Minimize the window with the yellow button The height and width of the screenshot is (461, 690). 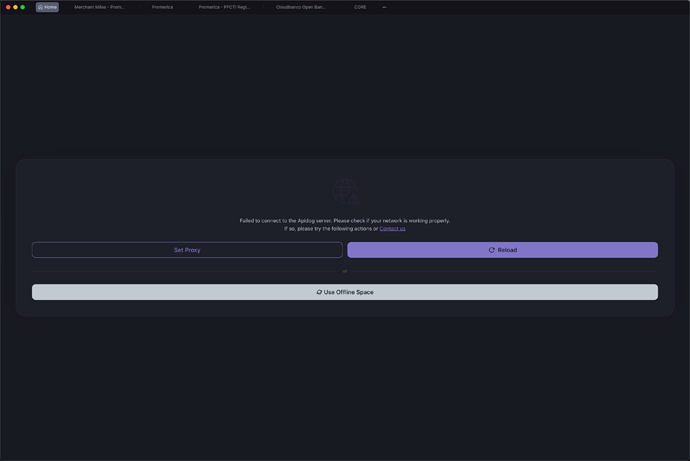coord(15,7)
